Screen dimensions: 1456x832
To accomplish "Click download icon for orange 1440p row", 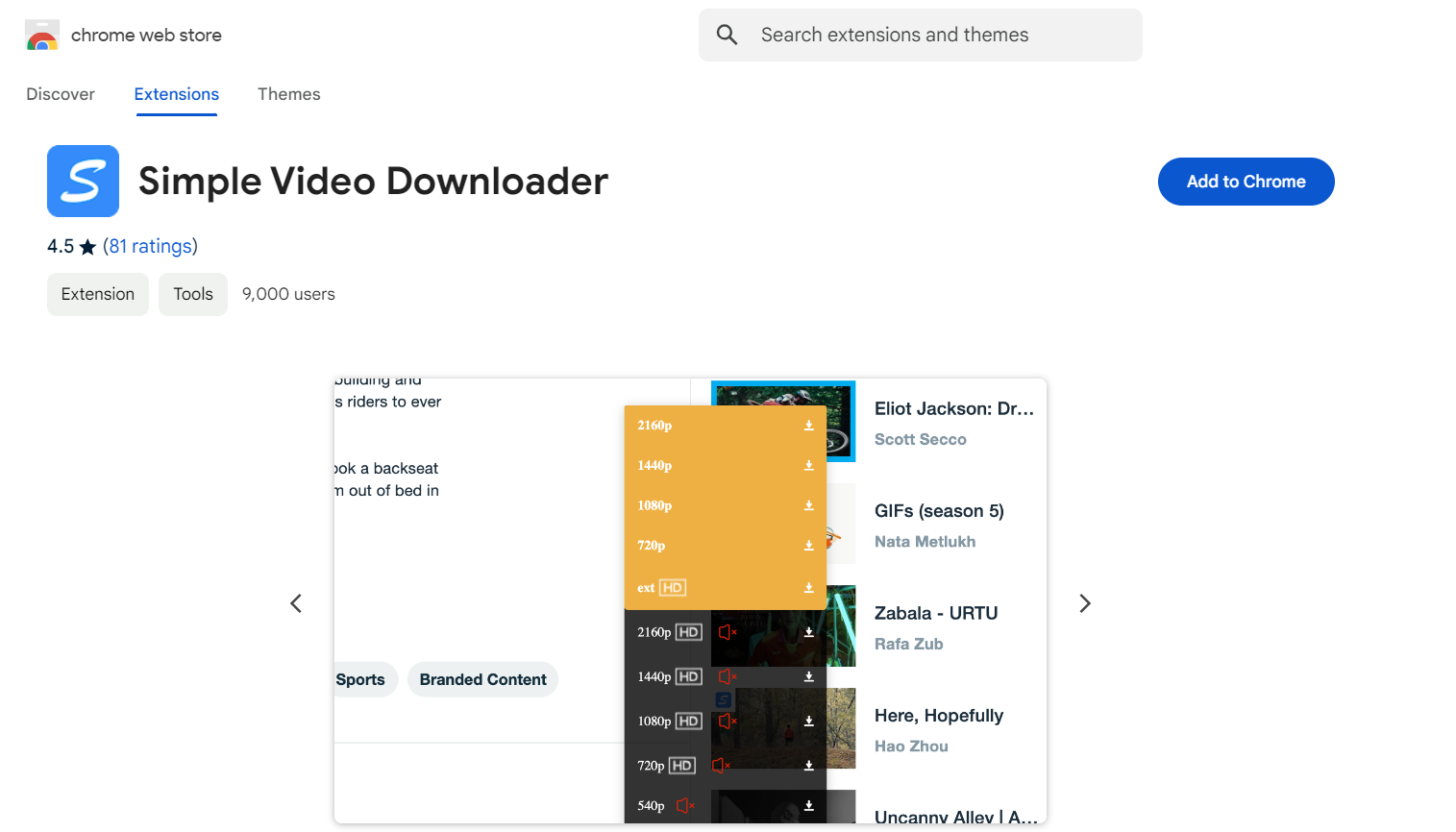I will pyautogui.click(x=809, y=466).
